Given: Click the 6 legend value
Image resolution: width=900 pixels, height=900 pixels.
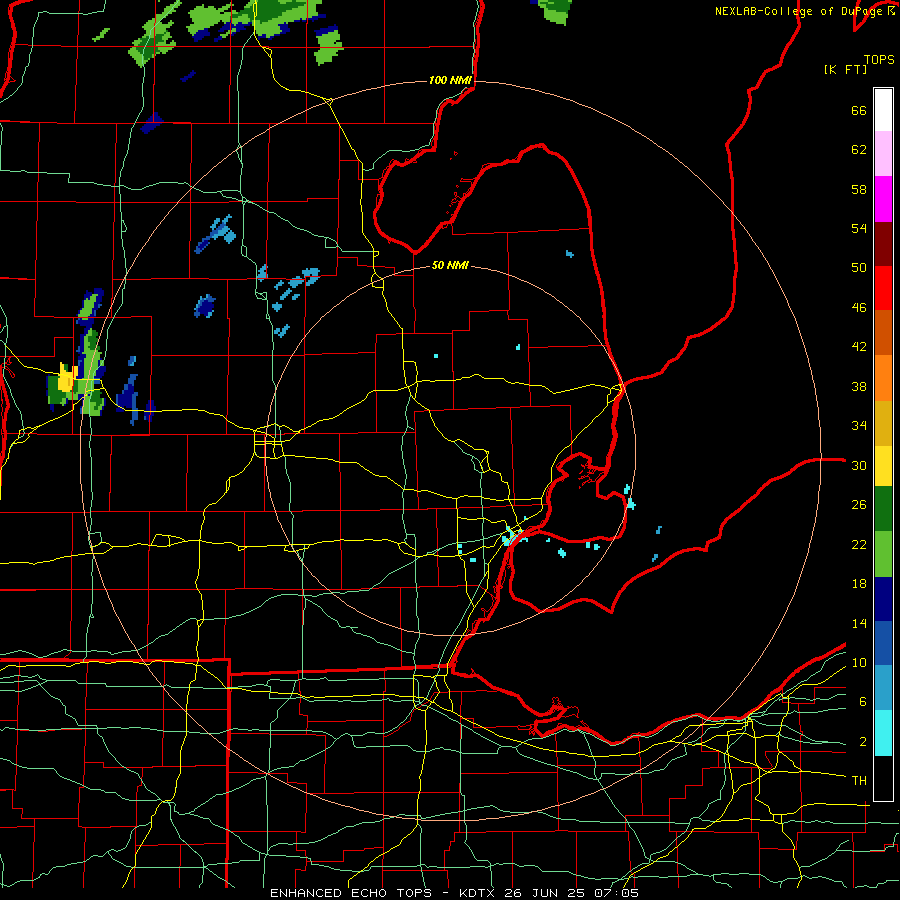Looking at the screenshot, I should (863, 701).
